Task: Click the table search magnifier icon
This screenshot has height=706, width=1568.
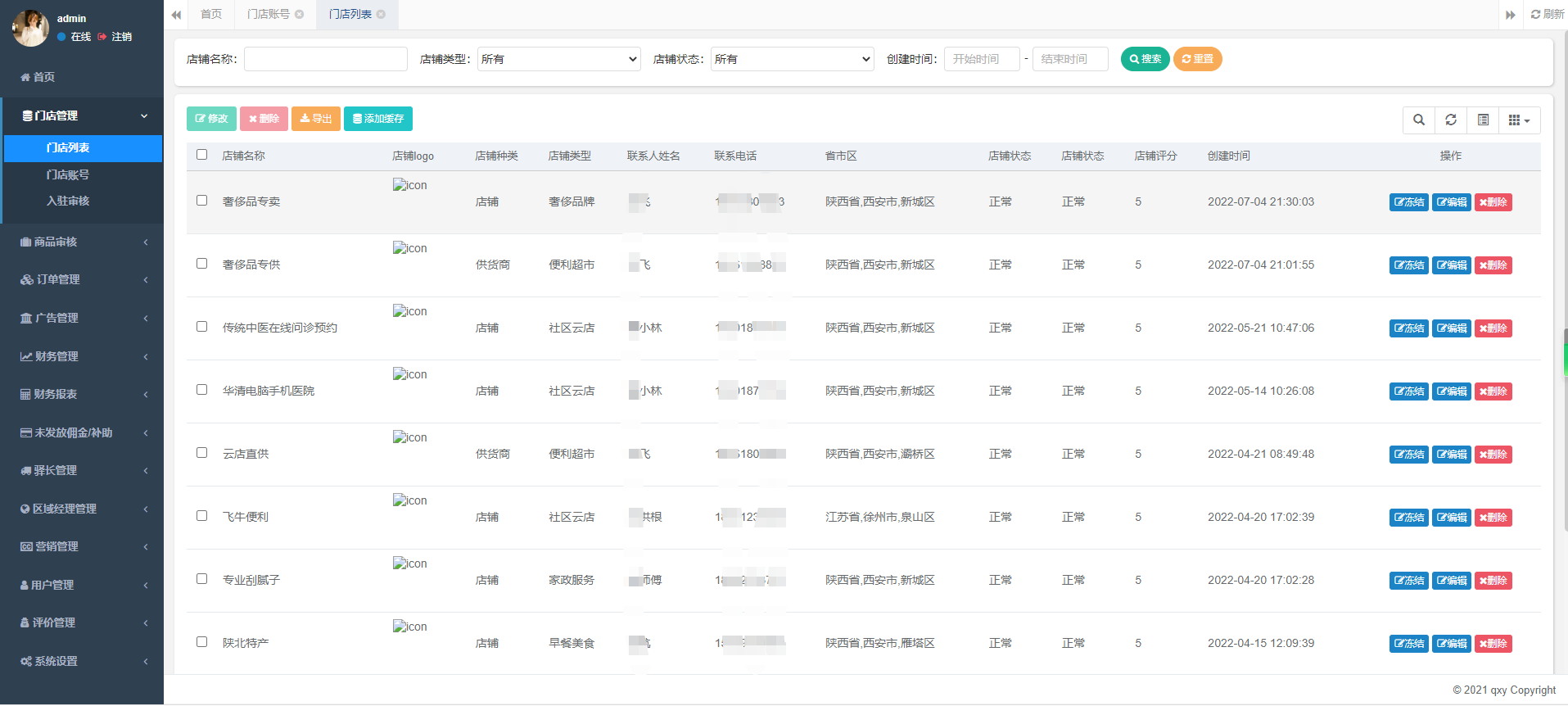Action: pos(1419,120)
